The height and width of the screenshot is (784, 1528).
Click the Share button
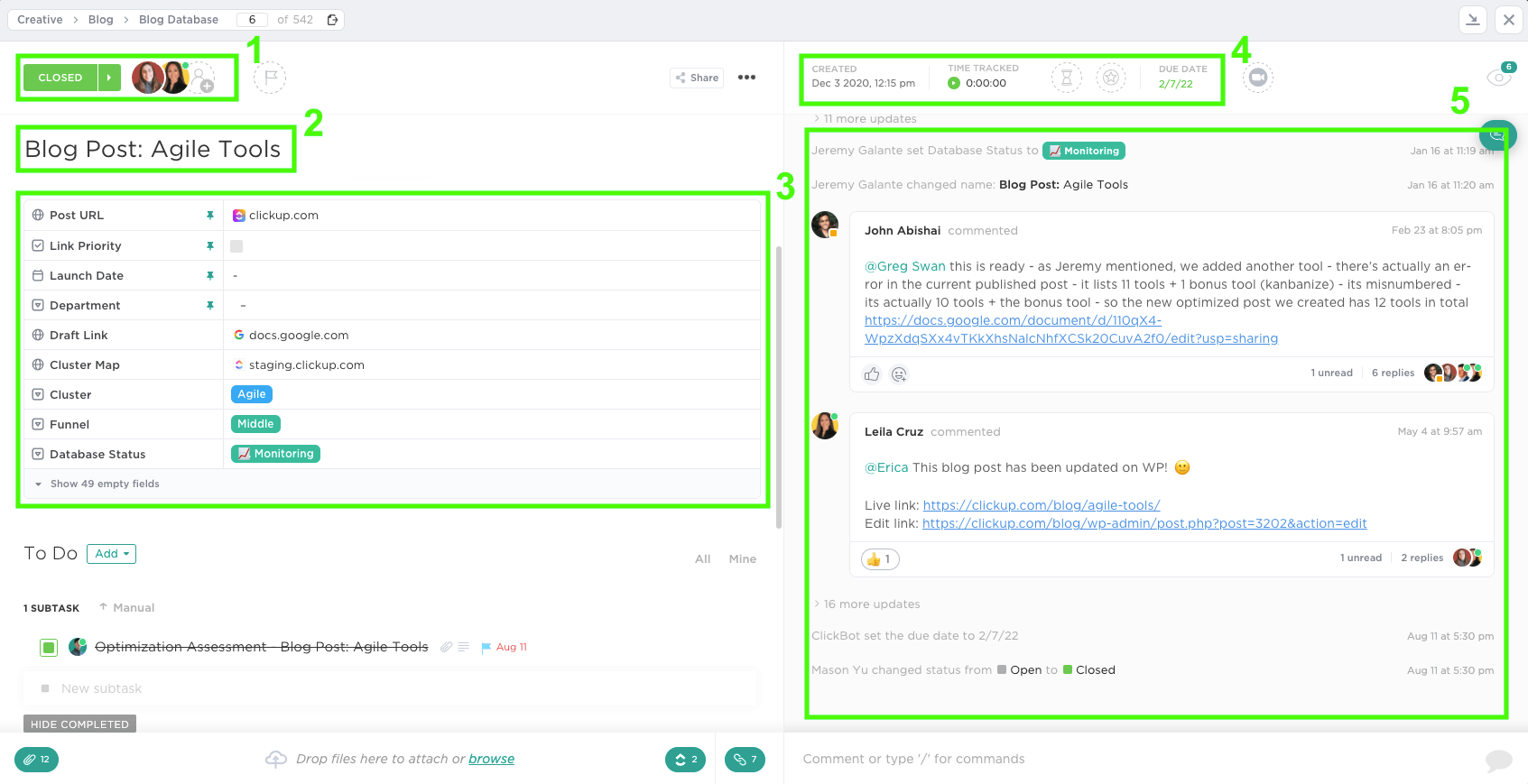tap(697, 78)
